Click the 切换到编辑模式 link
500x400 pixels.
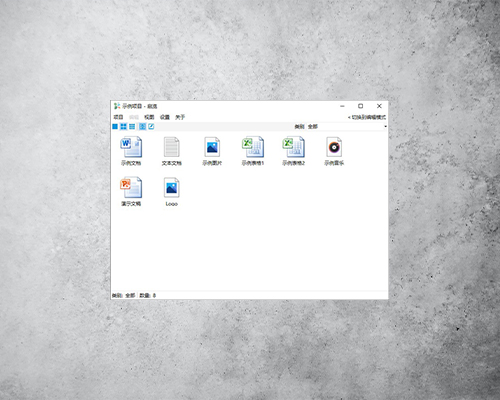point(367,117)
